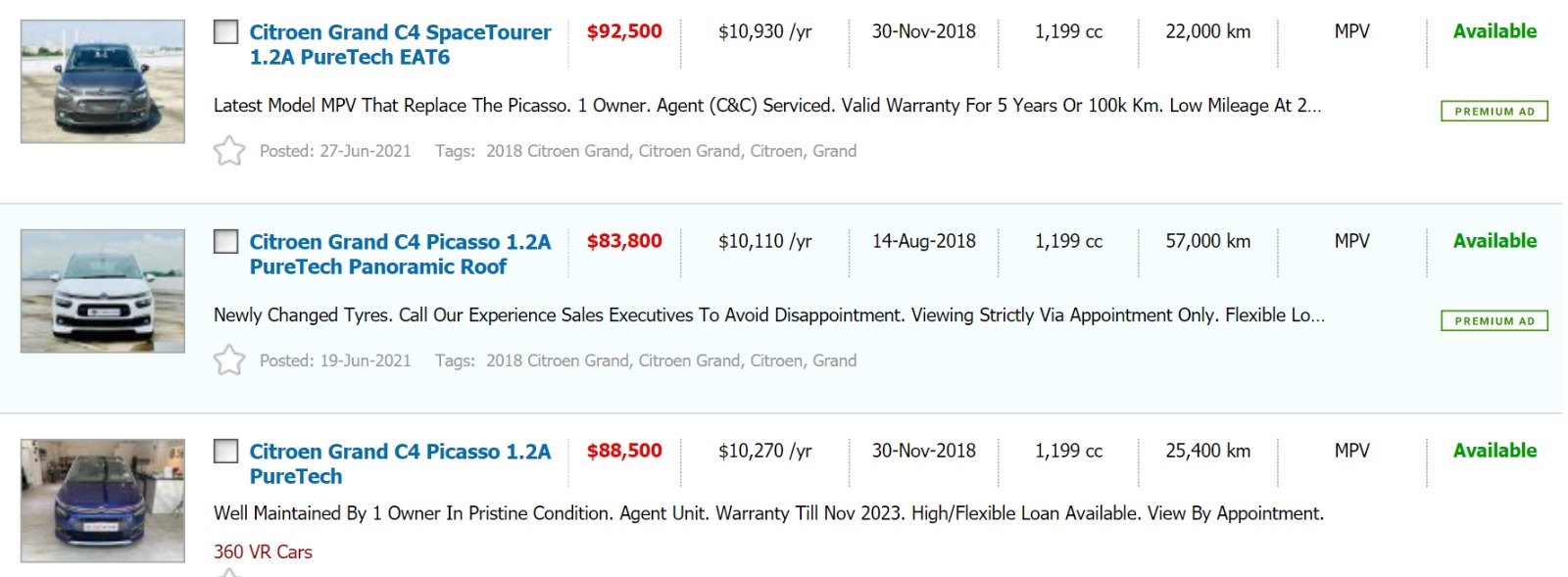Star the Citroen Grand C4 SpaceTourer listing

(229, 151)
